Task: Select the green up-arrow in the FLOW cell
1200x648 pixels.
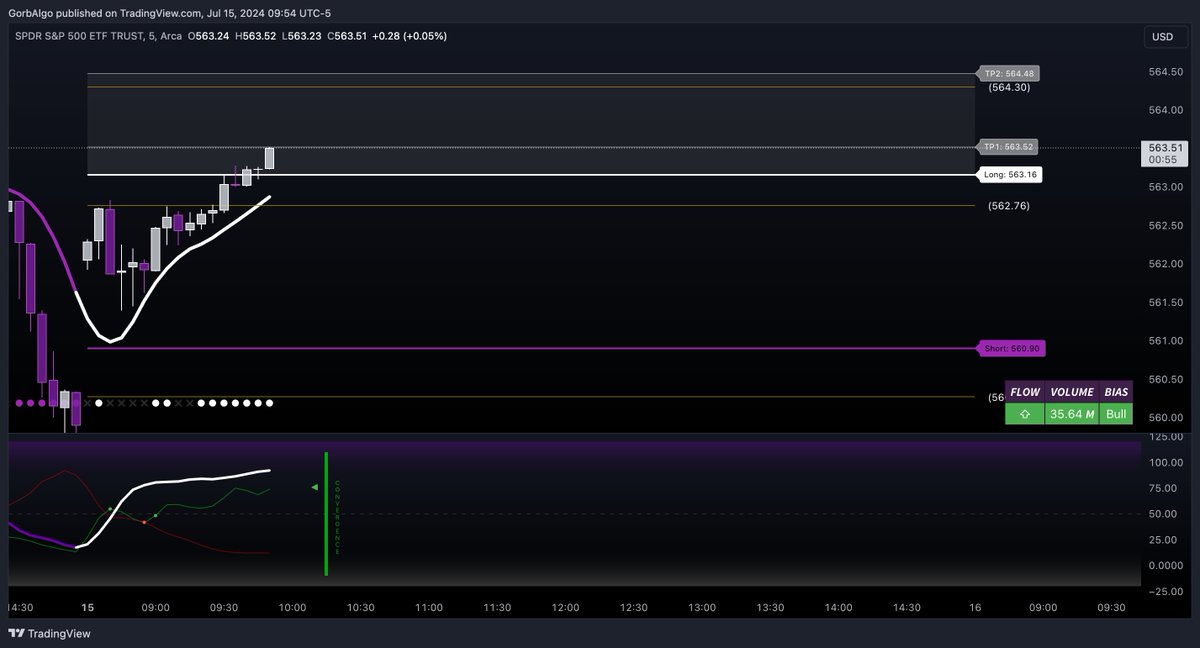Action: pos(1024,412)
